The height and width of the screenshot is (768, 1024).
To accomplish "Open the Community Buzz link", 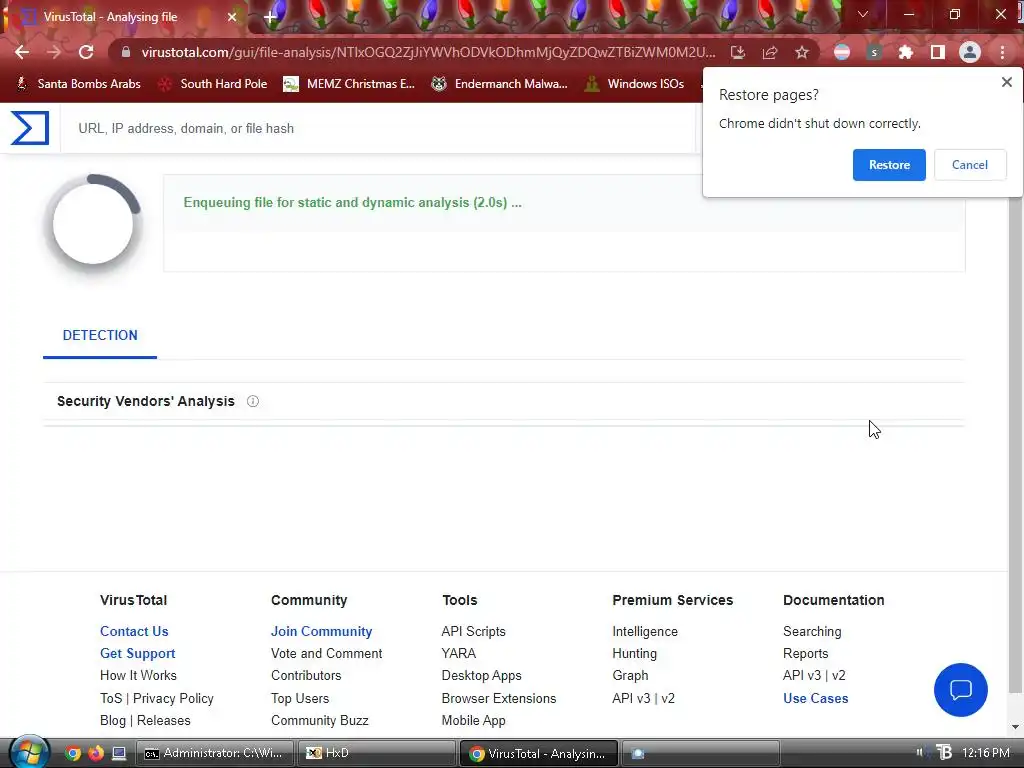I will (319, 720).
